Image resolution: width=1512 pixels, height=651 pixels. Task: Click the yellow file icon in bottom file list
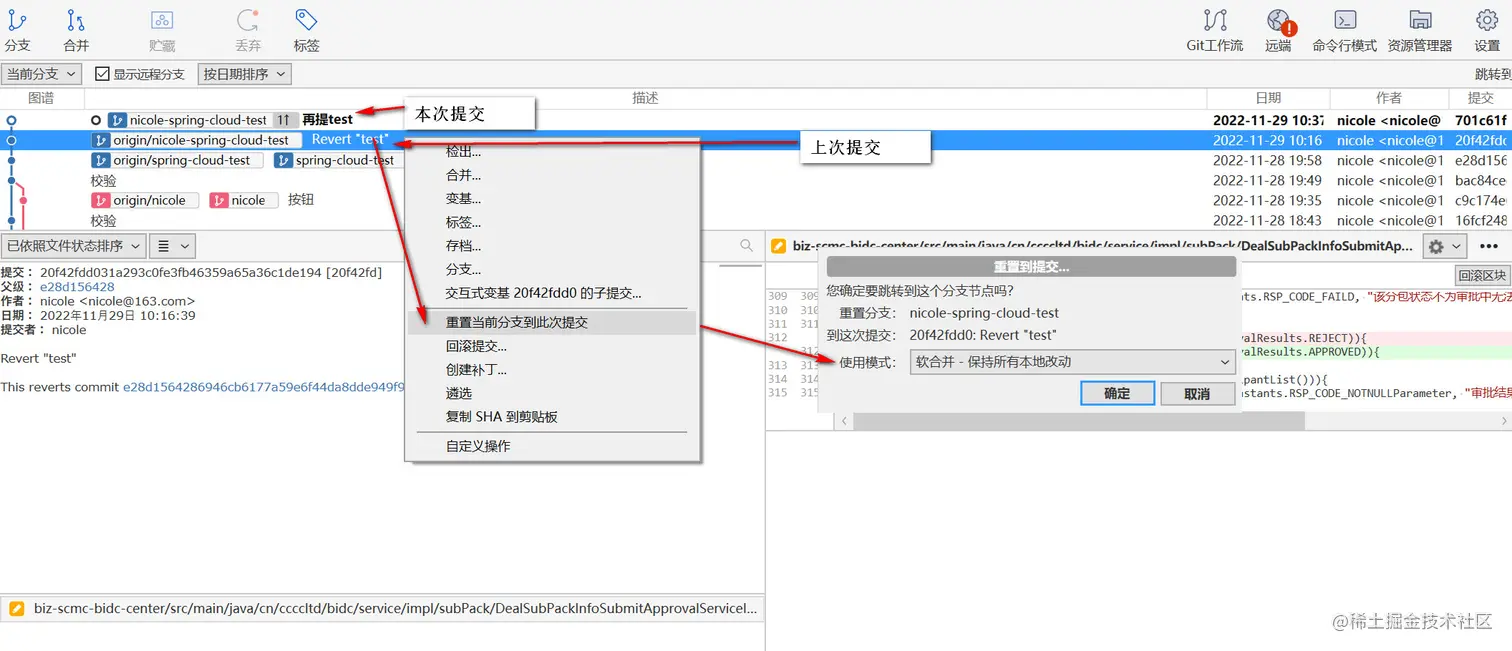point(16,607)
